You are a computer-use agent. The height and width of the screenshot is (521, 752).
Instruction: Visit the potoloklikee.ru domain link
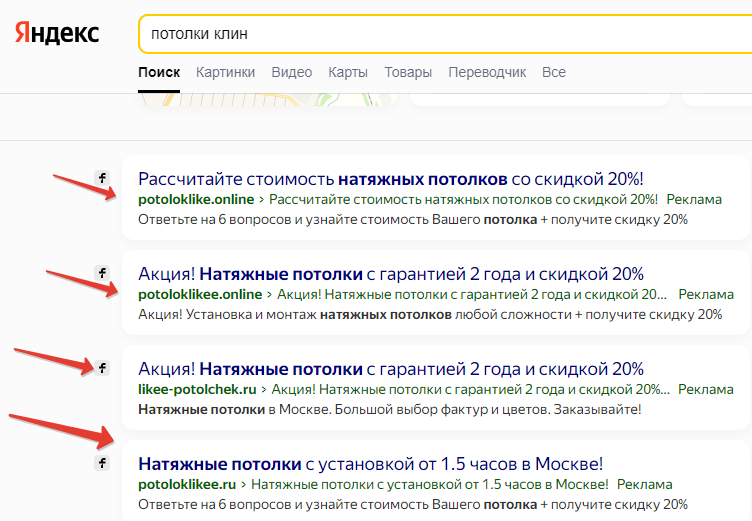187,484
